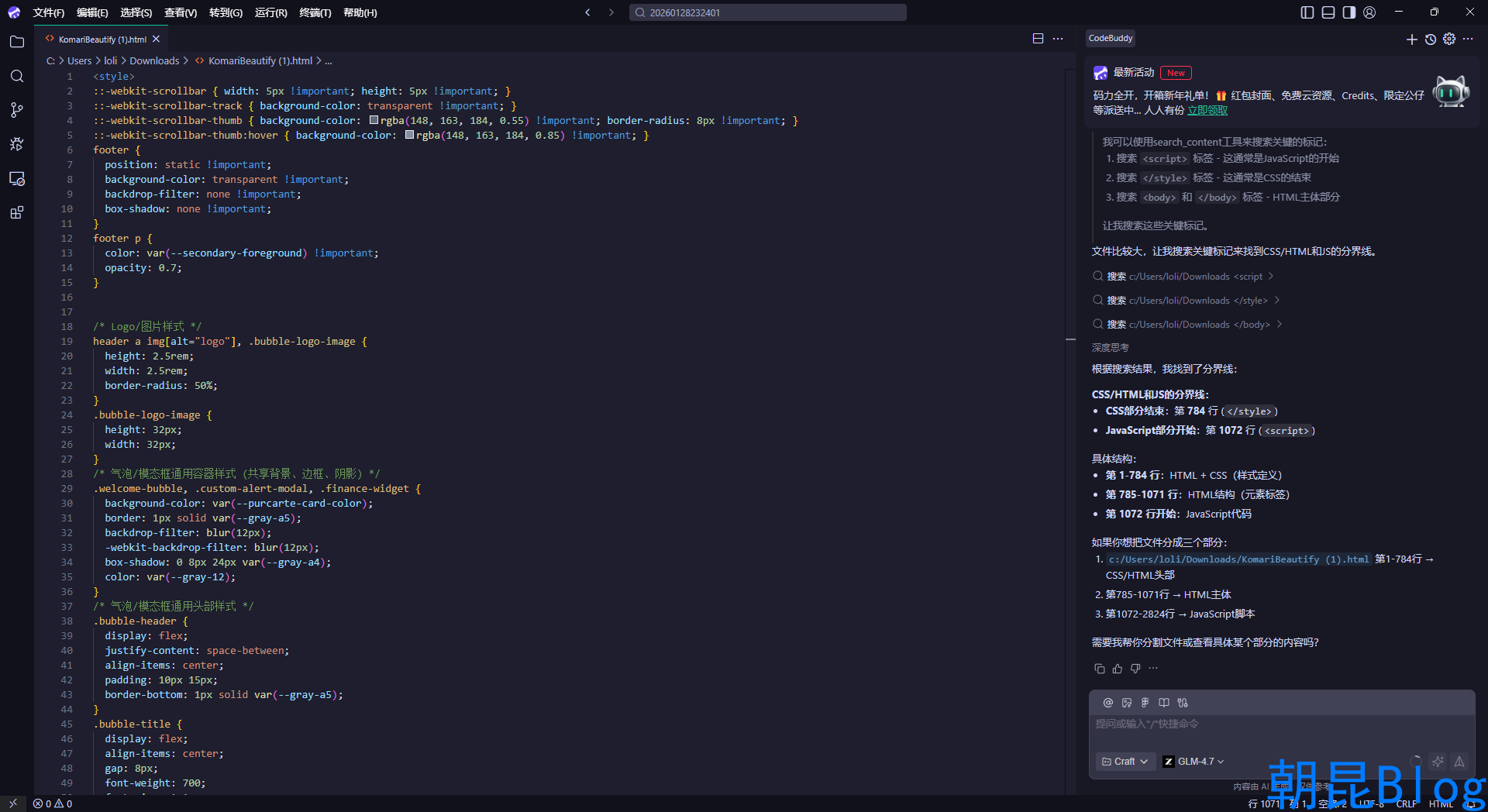1488x812 pixels.
Task: Open the Explorer folder icon in activity bar
Action: 16,42
